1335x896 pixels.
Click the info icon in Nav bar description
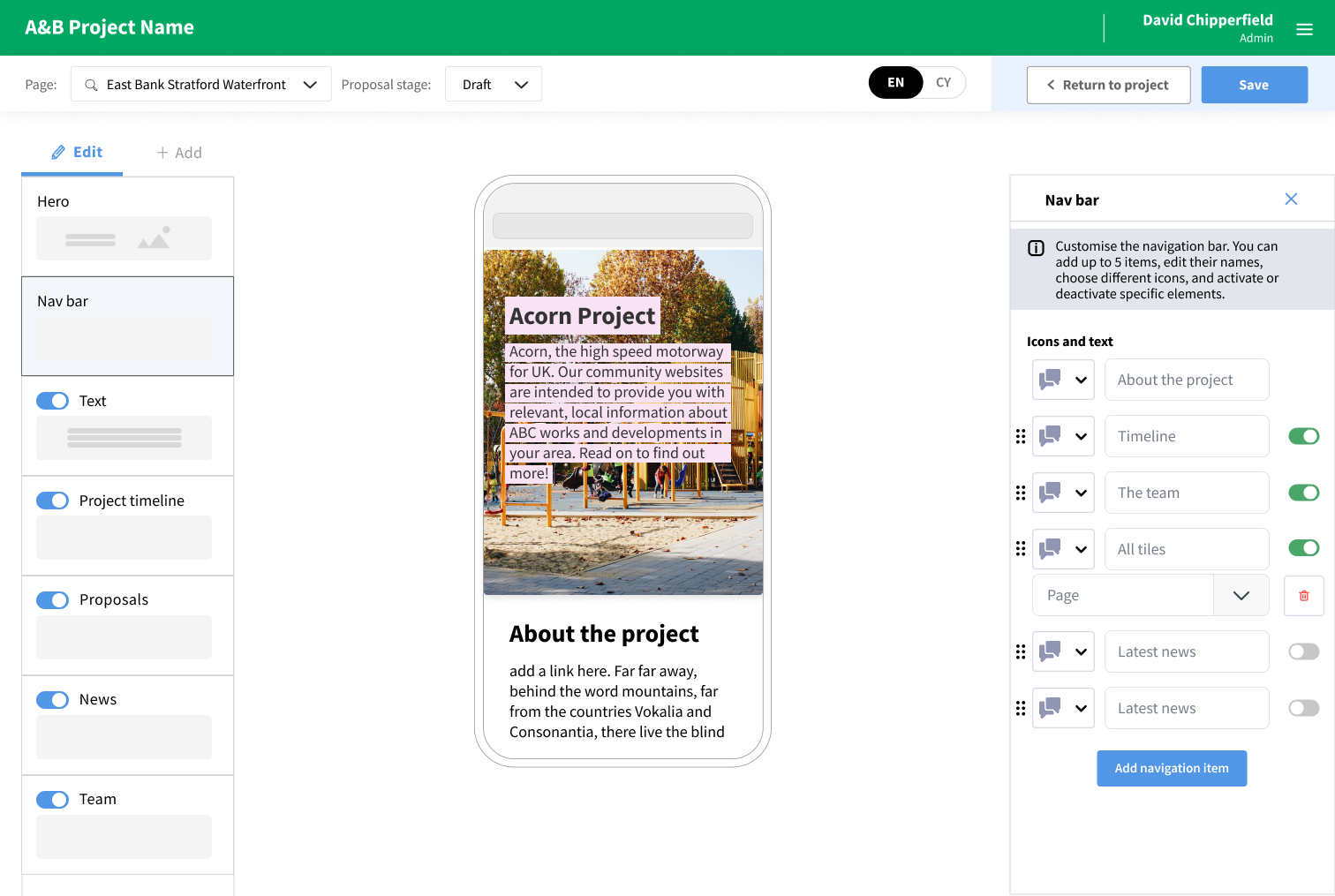(x=1036, y=248)
